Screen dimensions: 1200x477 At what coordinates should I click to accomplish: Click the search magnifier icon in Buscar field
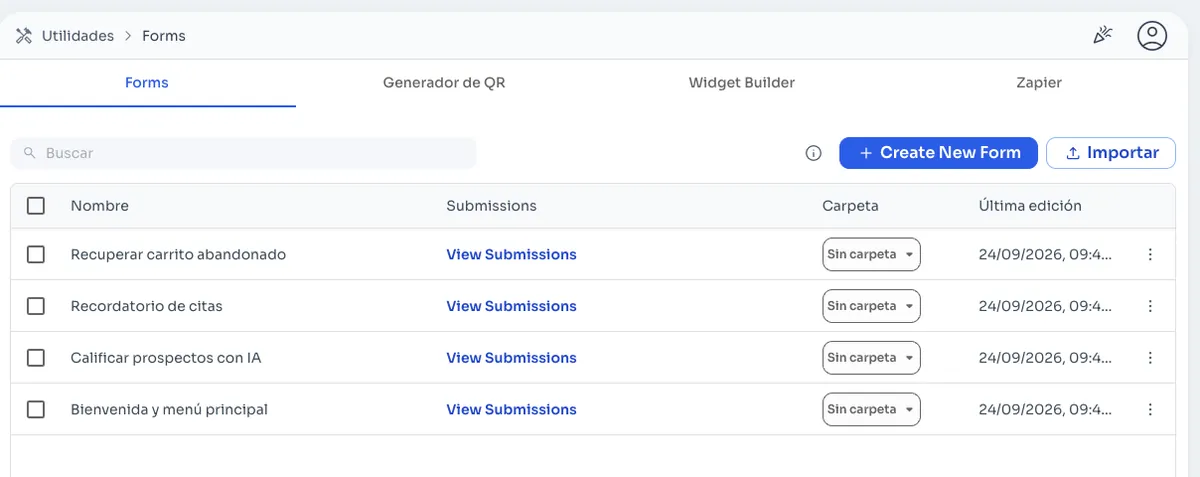click(x=30, y=153)
